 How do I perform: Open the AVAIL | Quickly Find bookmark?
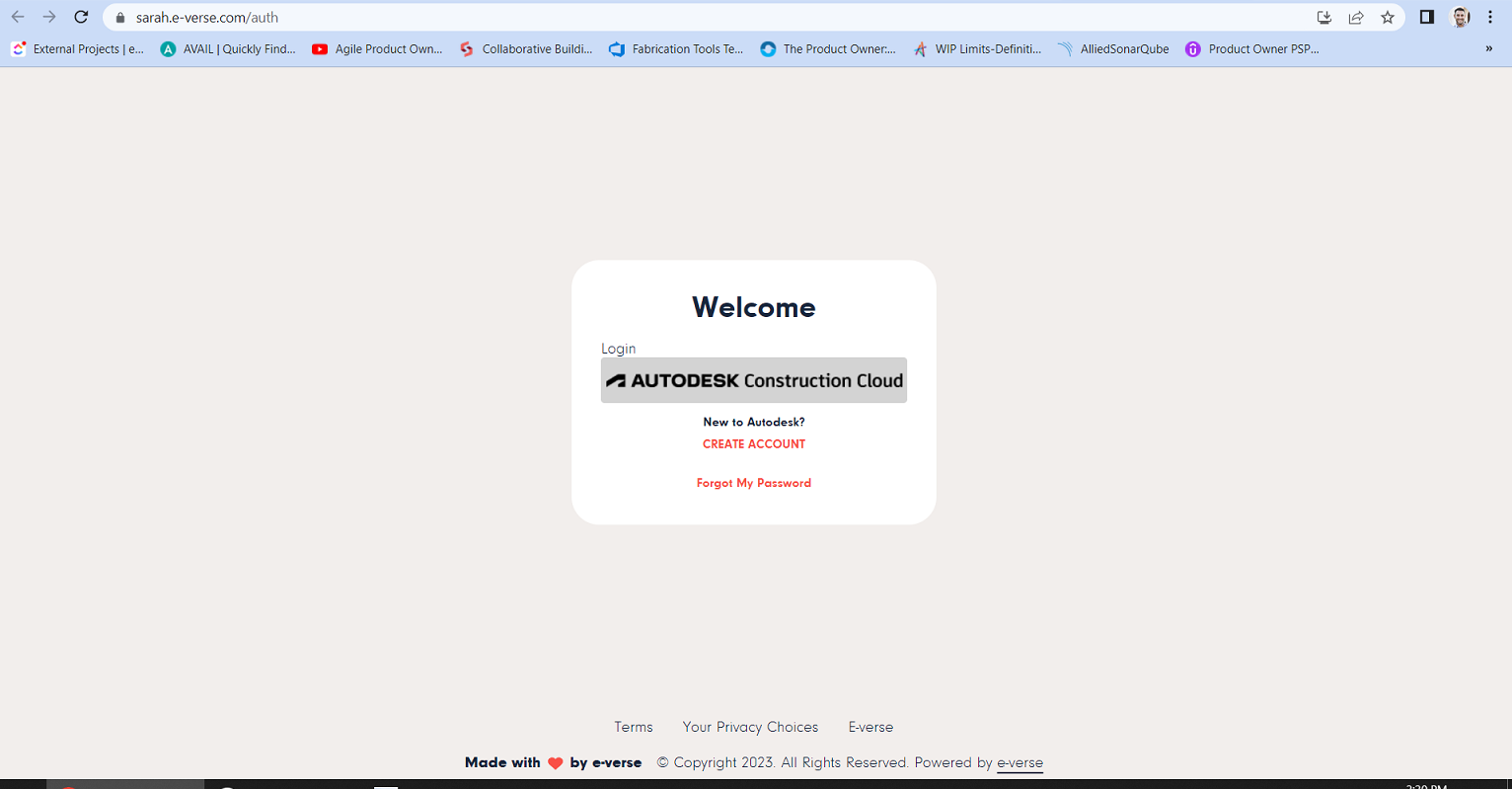click(228, 48)
